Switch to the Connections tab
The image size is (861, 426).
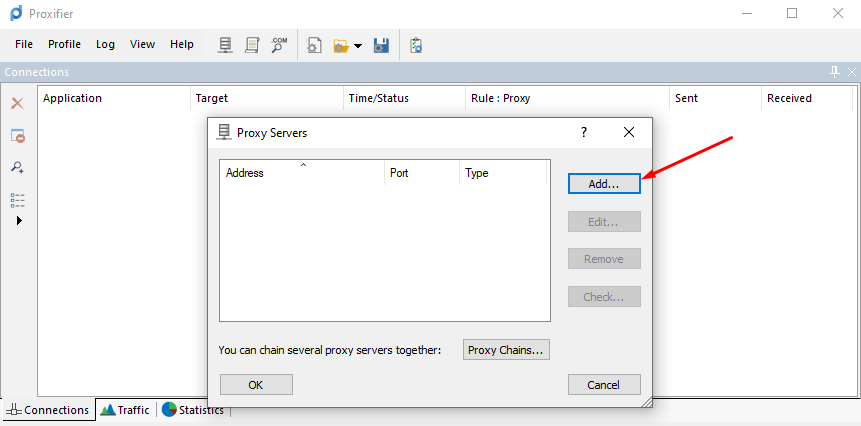point(49,410)
